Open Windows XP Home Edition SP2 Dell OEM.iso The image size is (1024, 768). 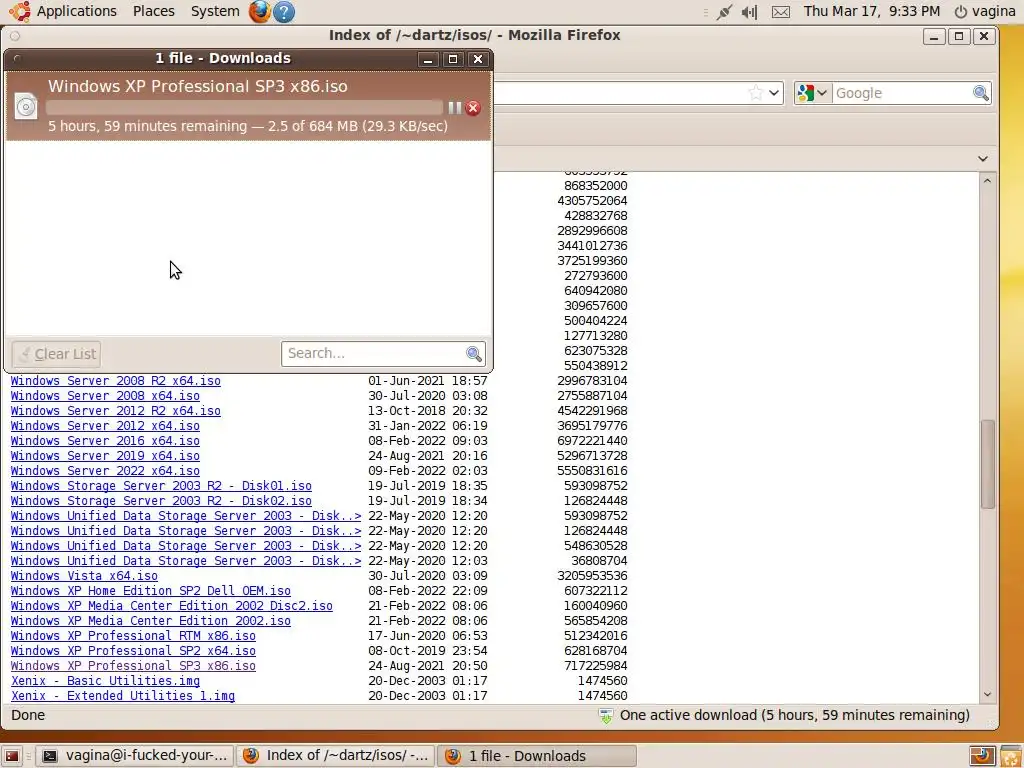[x=151, y=591]
